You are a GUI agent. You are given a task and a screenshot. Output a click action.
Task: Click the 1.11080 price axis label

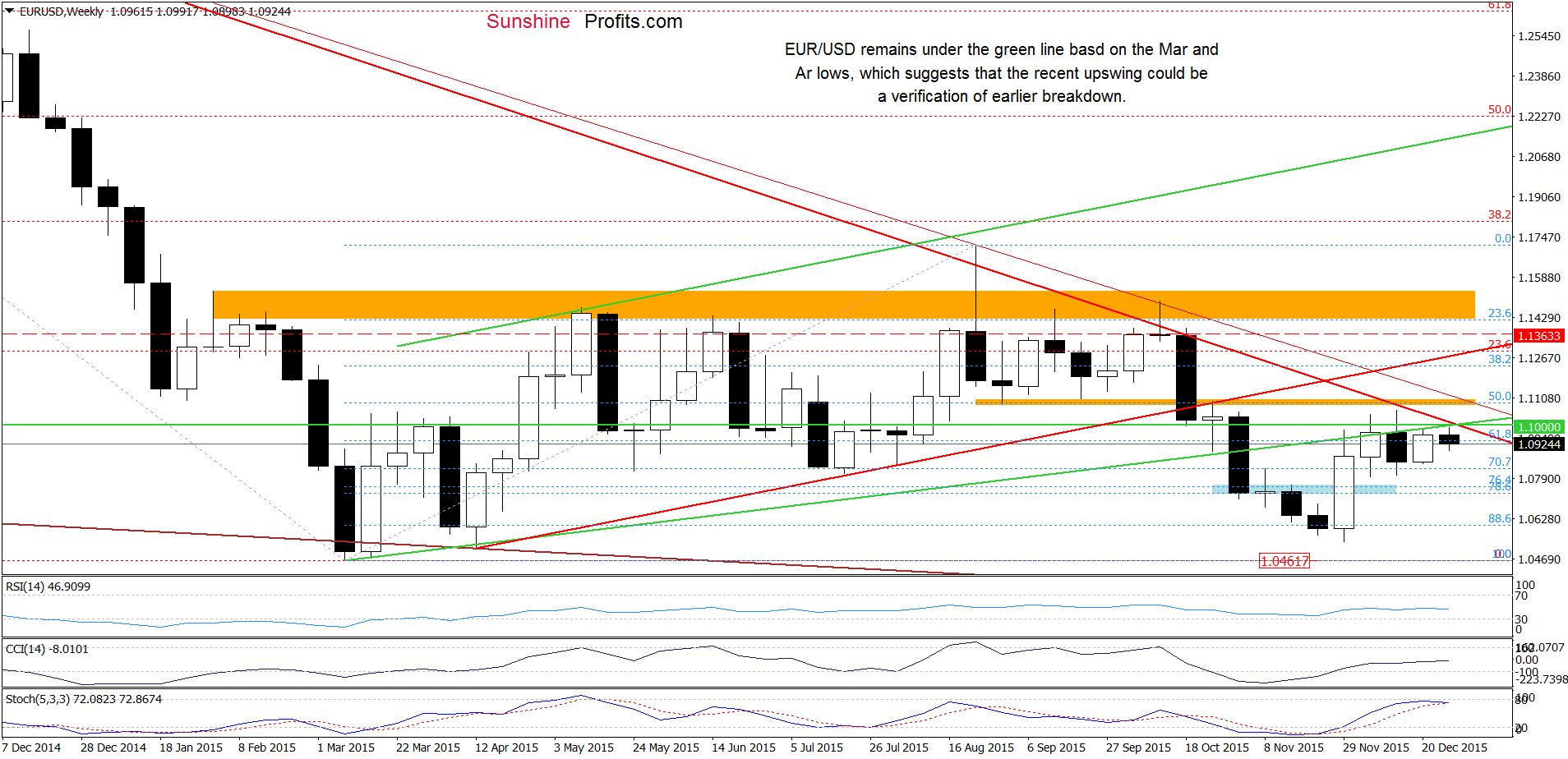(1539, 398)
